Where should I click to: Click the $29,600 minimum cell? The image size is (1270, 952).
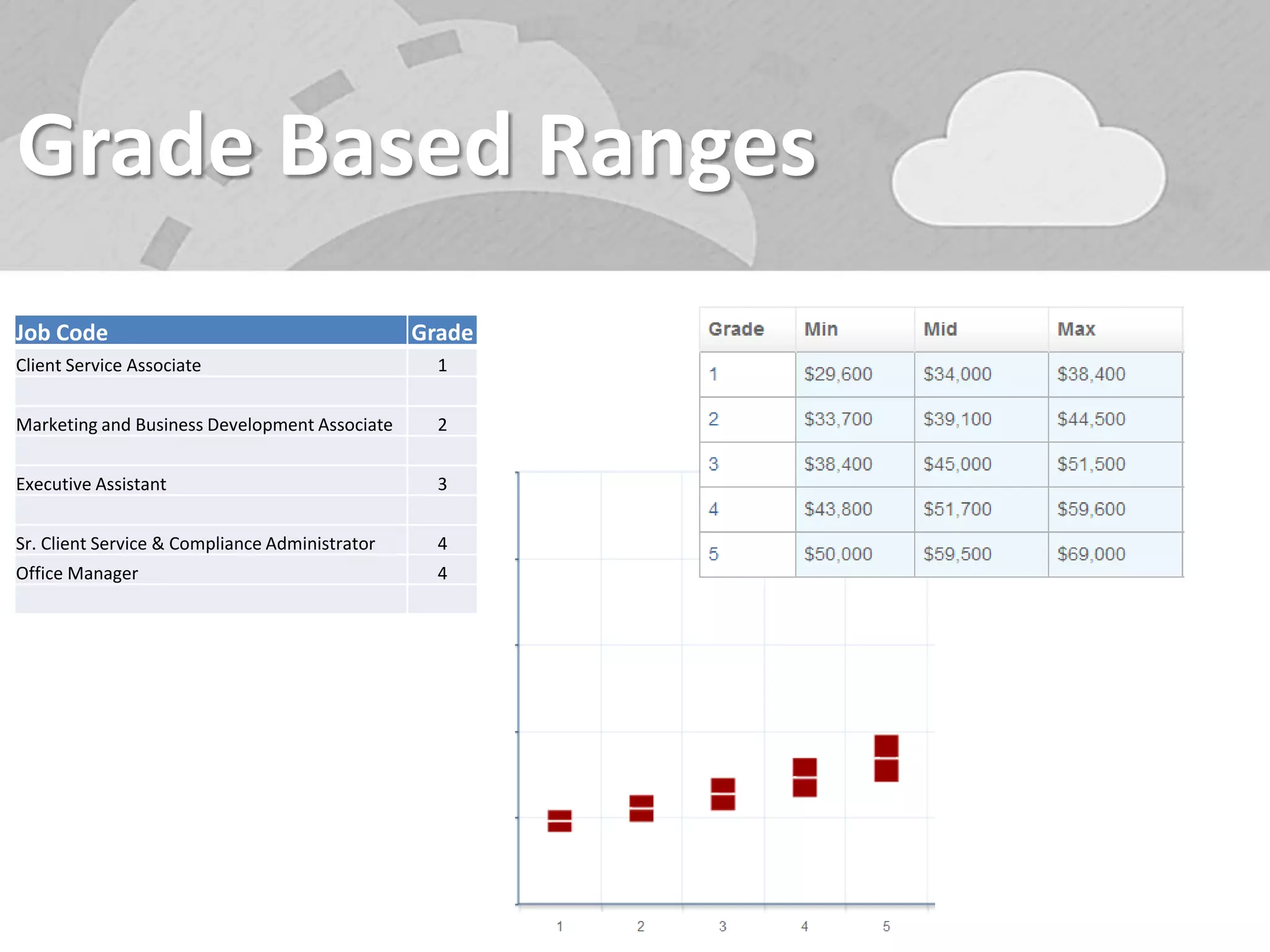[838, 374]
